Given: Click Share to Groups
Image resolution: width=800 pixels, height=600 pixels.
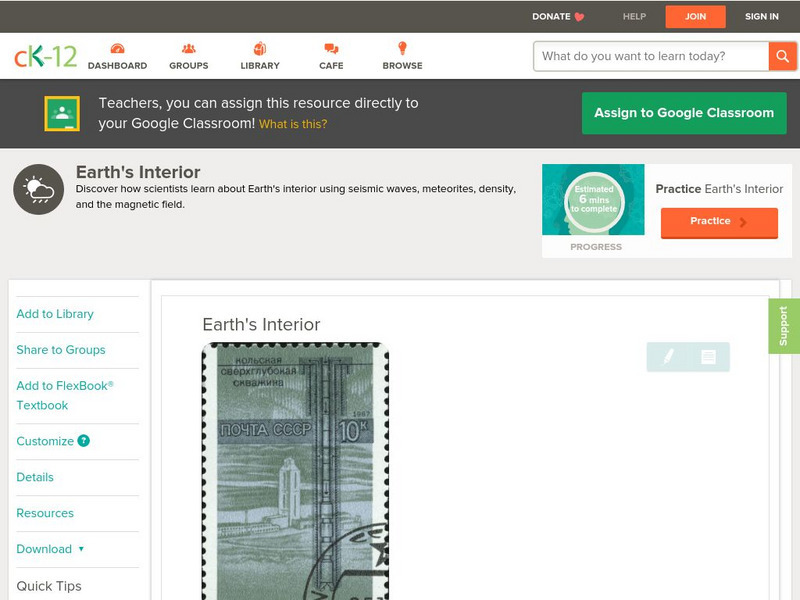Looking at the screenshot, I should click(61, 349).
